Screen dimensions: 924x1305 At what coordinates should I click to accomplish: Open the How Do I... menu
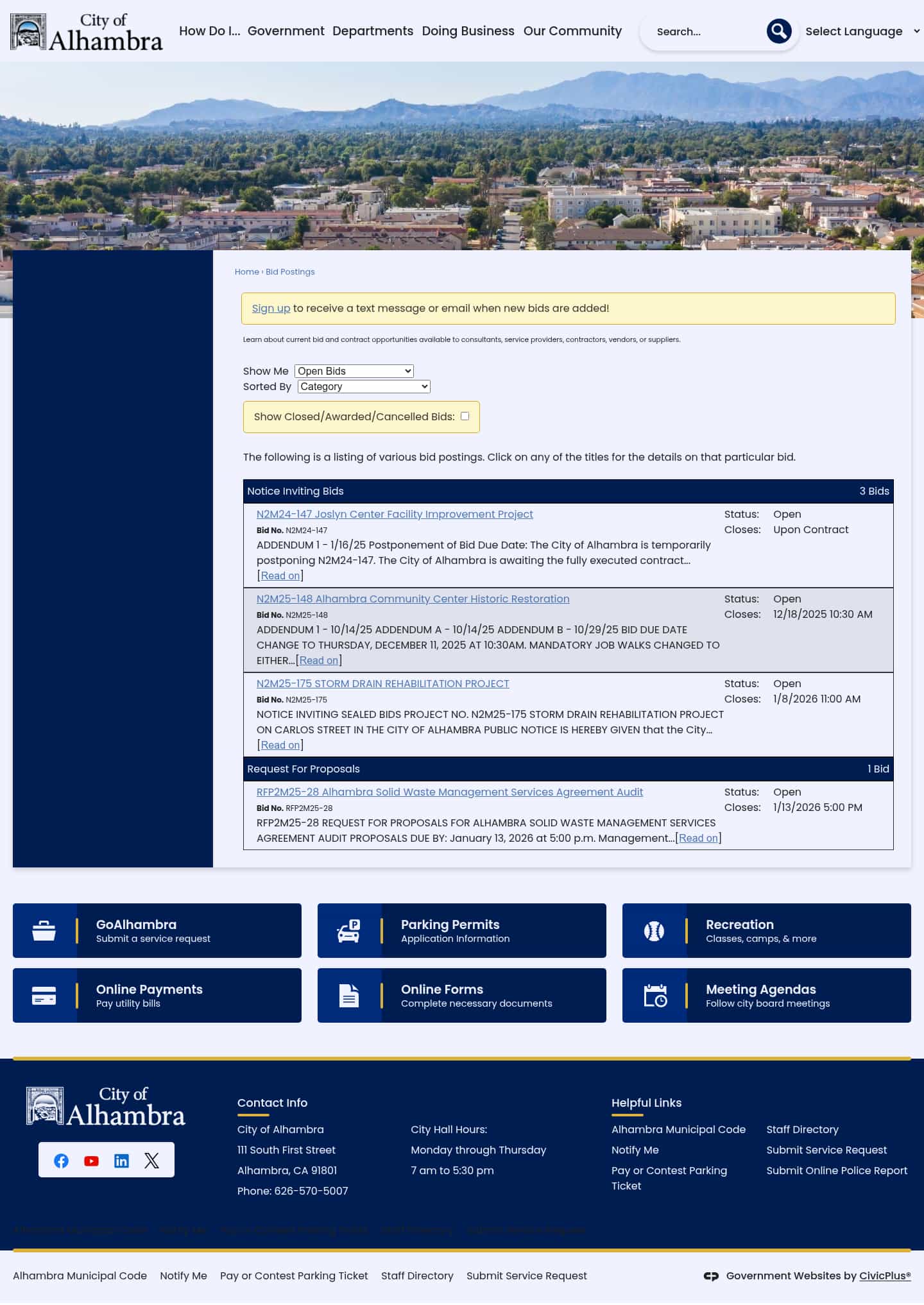pyautogui.click(x=210, y=31)
